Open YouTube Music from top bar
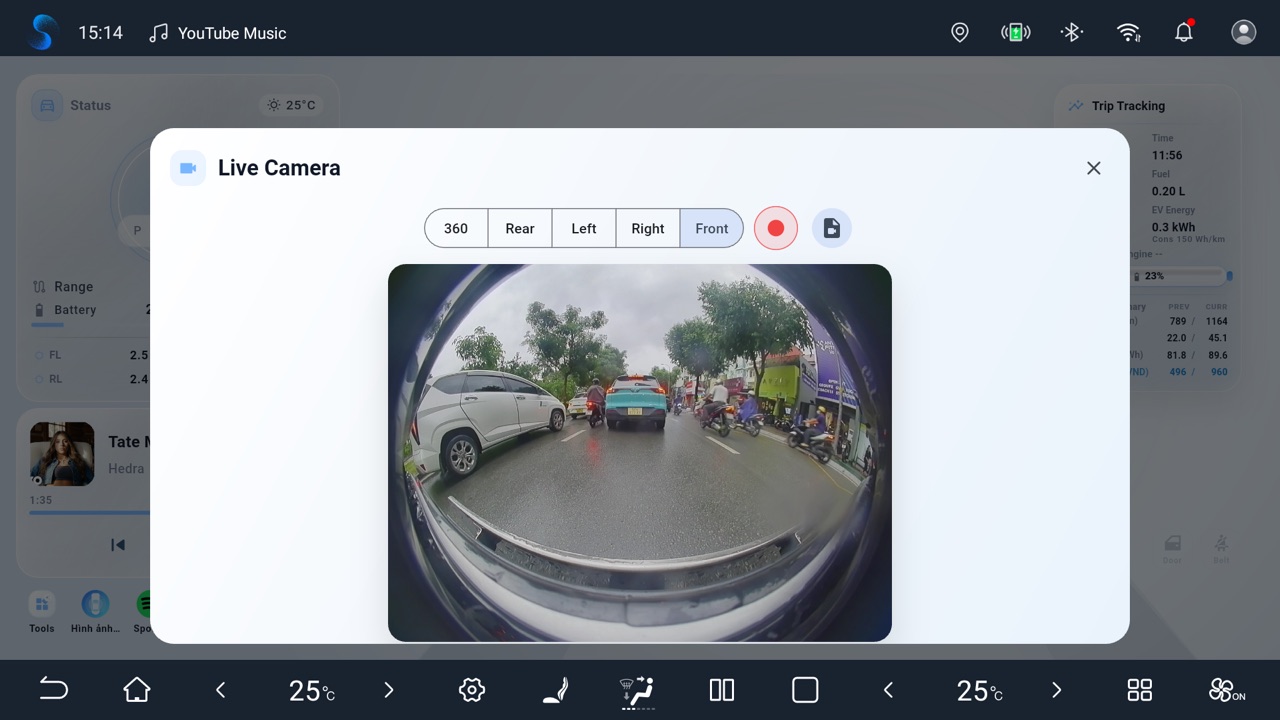 [218, 33]
